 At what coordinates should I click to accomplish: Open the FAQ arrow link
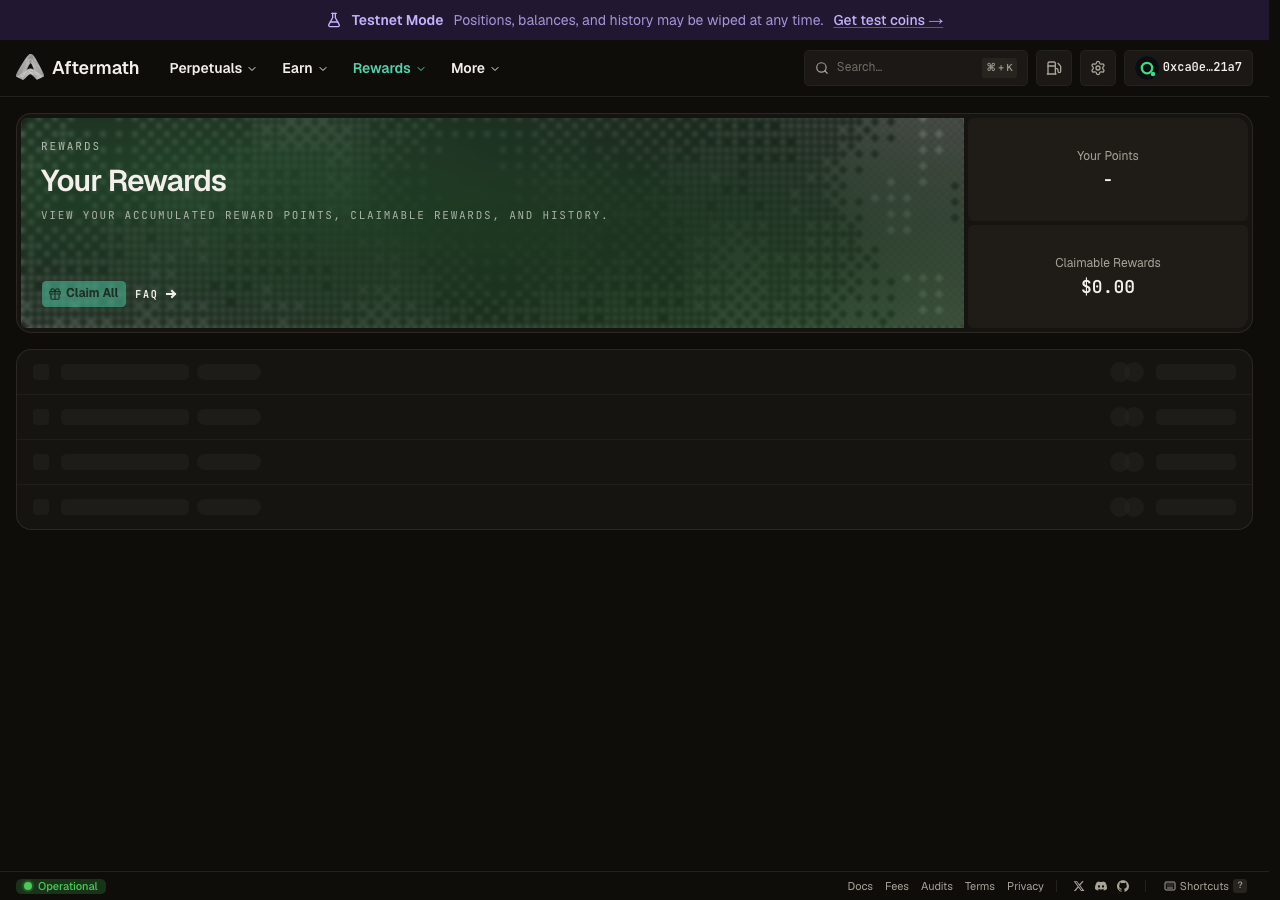pyautogui.click(x=156, y=294)
